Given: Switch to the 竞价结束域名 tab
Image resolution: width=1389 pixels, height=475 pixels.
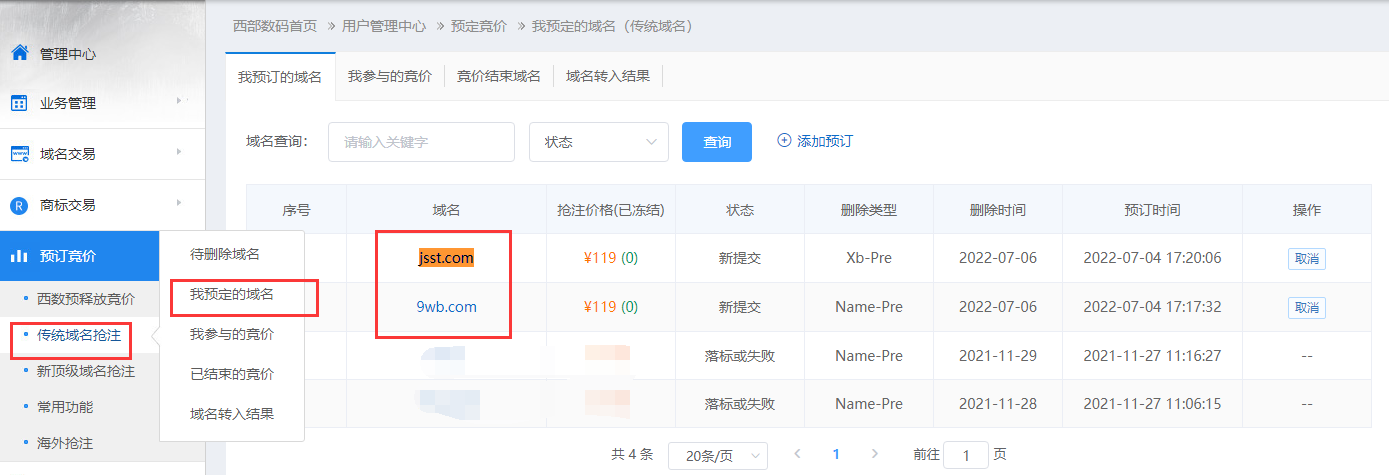Looking at the screenshot, I should [498, 76].
